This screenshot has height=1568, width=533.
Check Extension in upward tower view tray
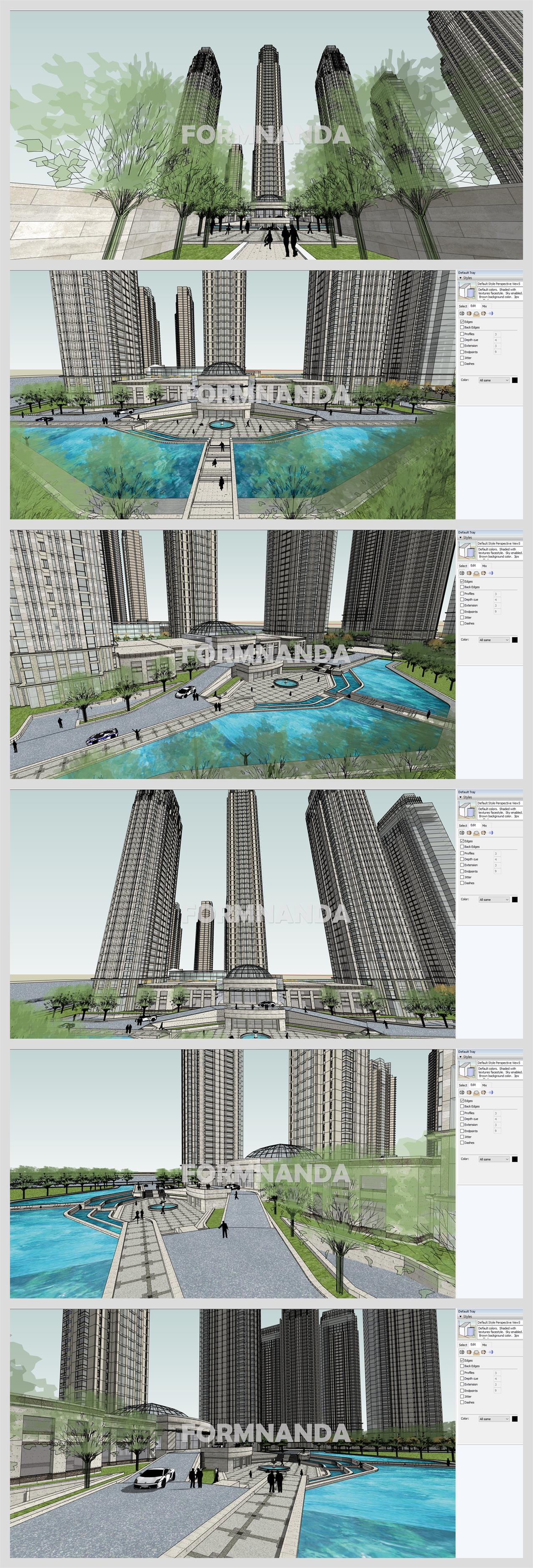point(462,865)
